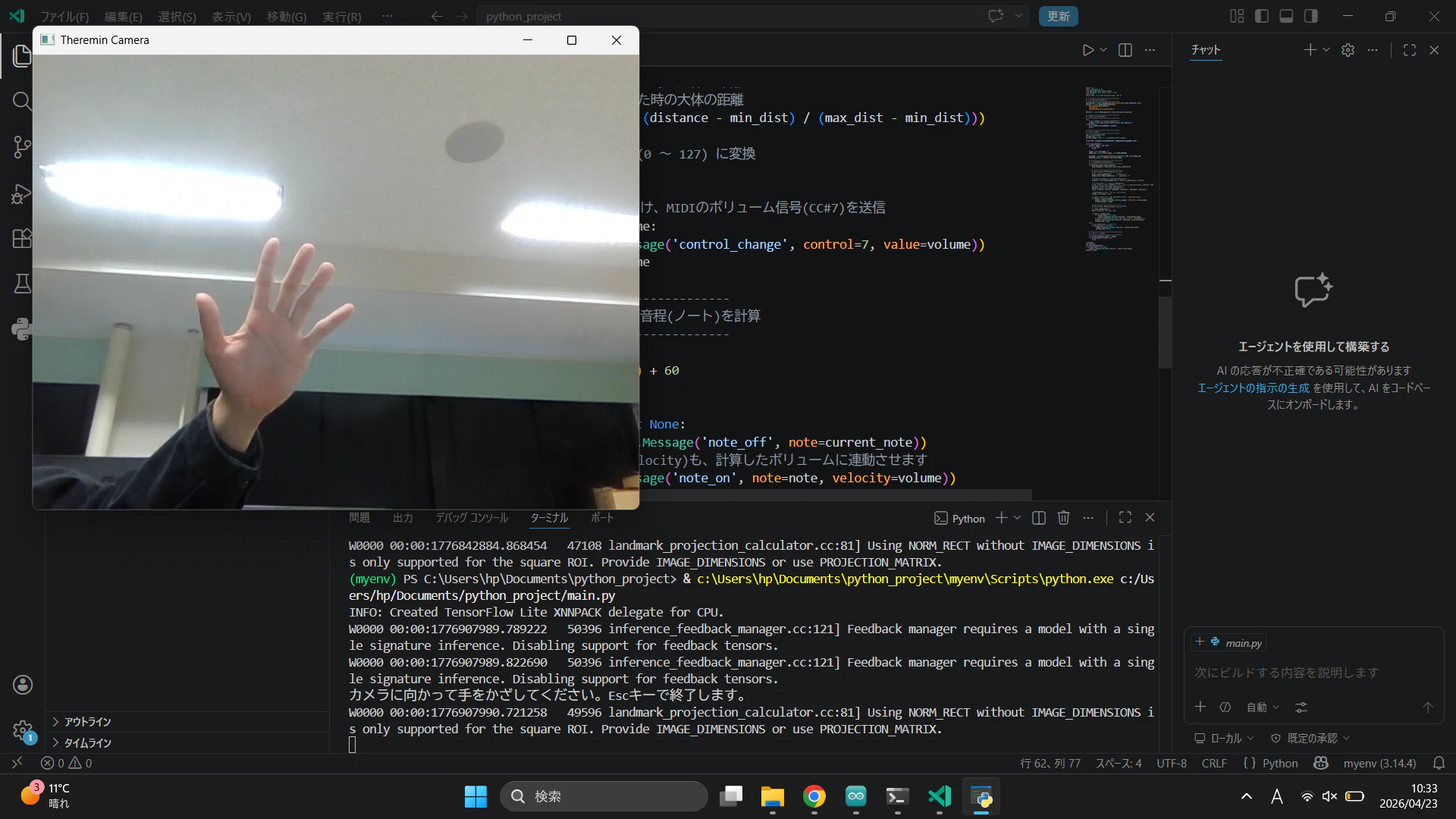
Task: Run the Python file with the play button
Action: [x=1087, y=50]
